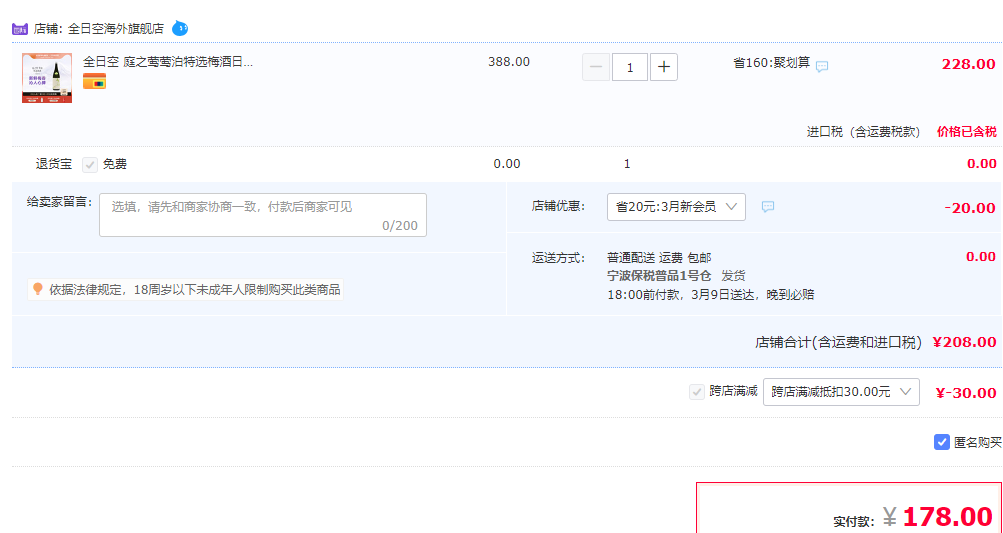This screenshot has height=533, width=1003.
Task: Click the original price 388.00
Action: [x=509, y=62]
